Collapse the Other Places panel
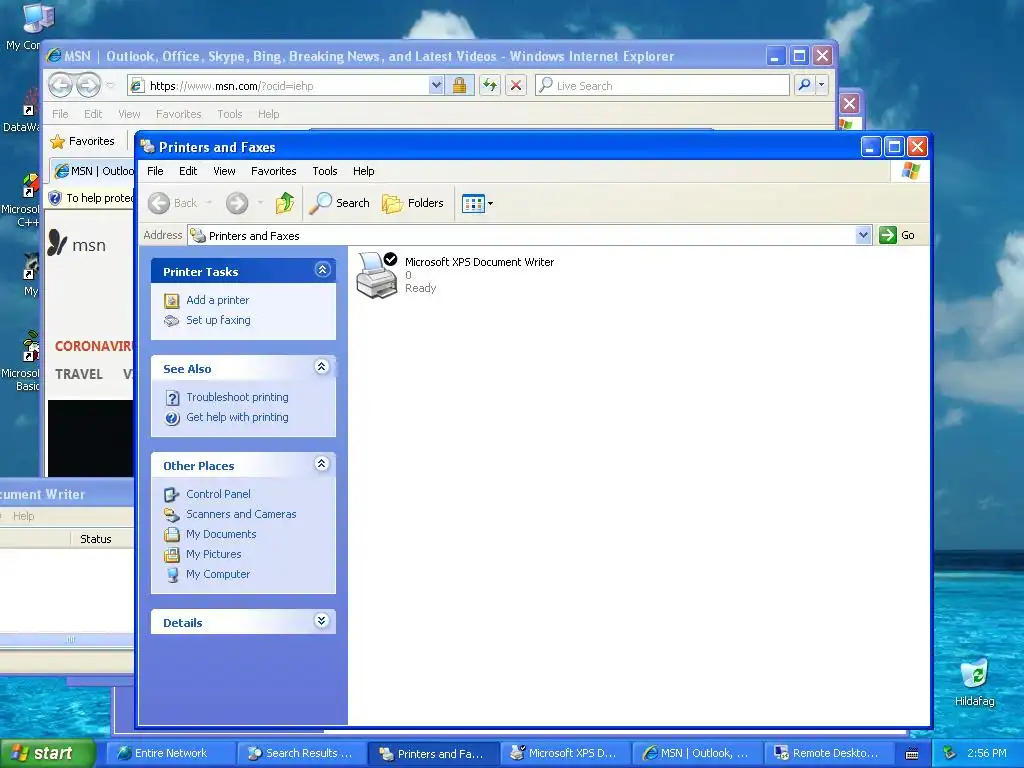Viewport: 1024px width, 768px height. point(321,464)
